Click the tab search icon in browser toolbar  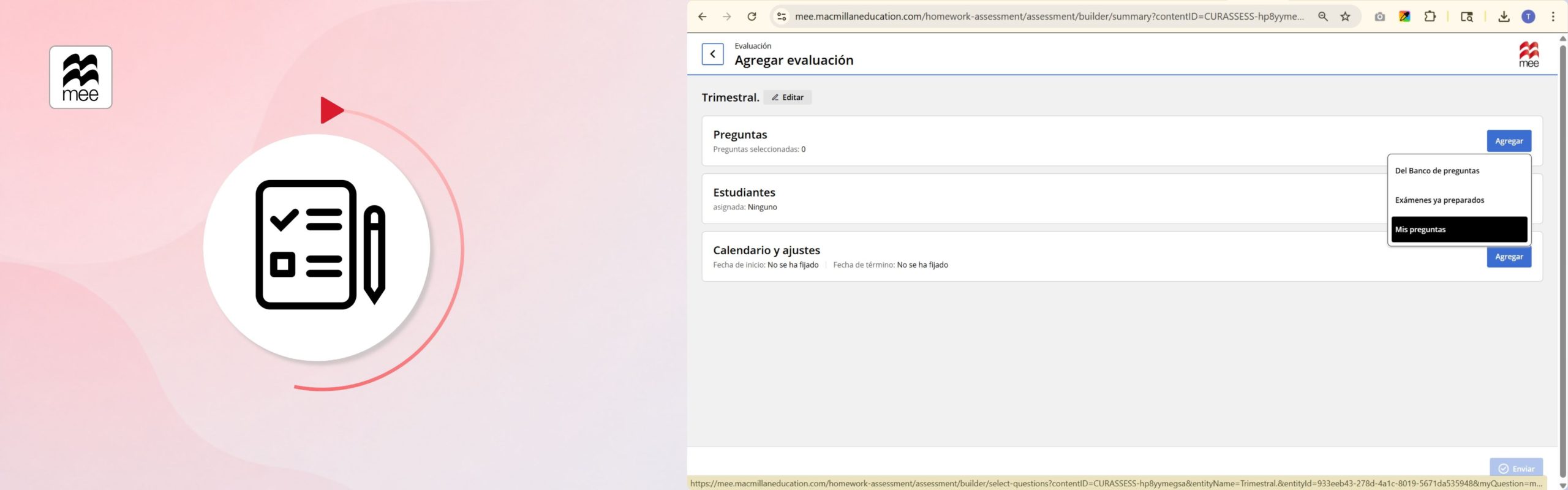coord(1466,17)
